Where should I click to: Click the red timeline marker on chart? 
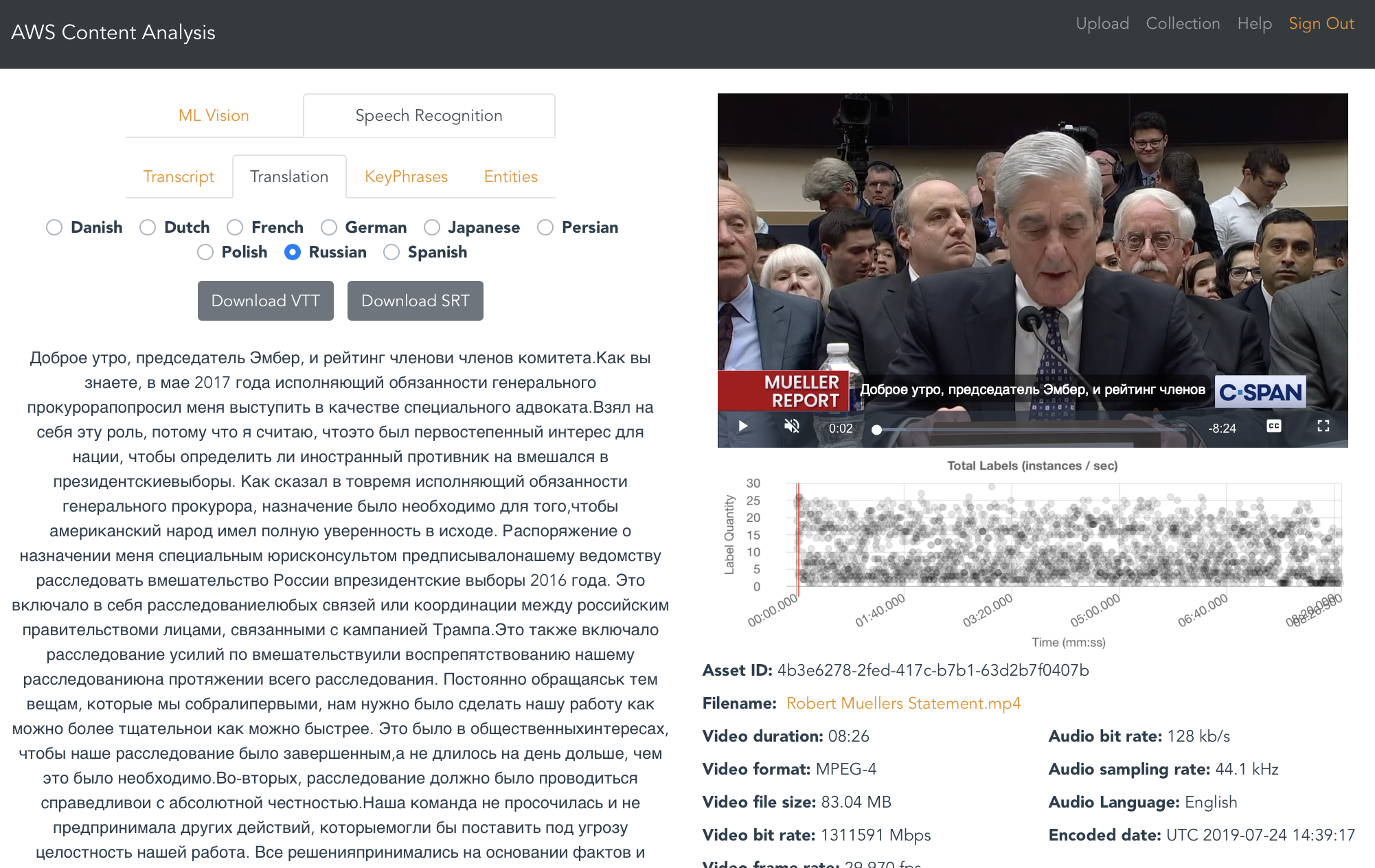click(798, 539)
